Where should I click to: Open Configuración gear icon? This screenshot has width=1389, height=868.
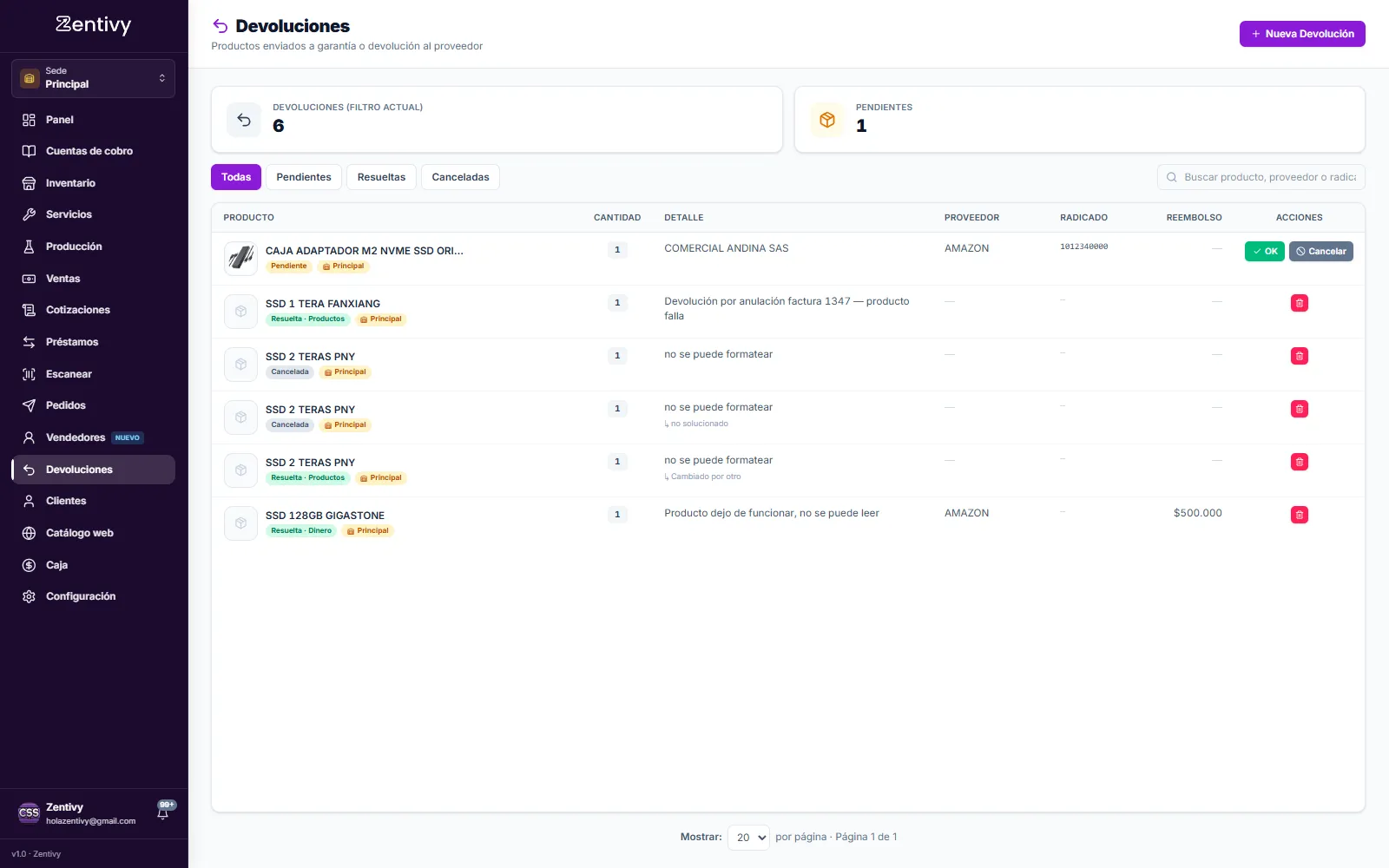(29, 596)
